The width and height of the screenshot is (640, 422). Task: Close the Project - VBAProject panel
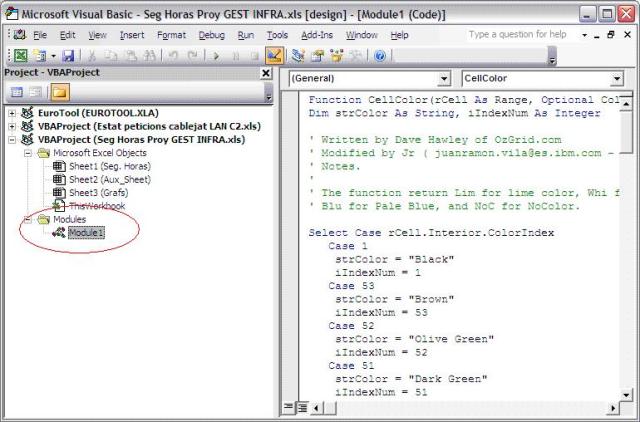coord(266,73)
